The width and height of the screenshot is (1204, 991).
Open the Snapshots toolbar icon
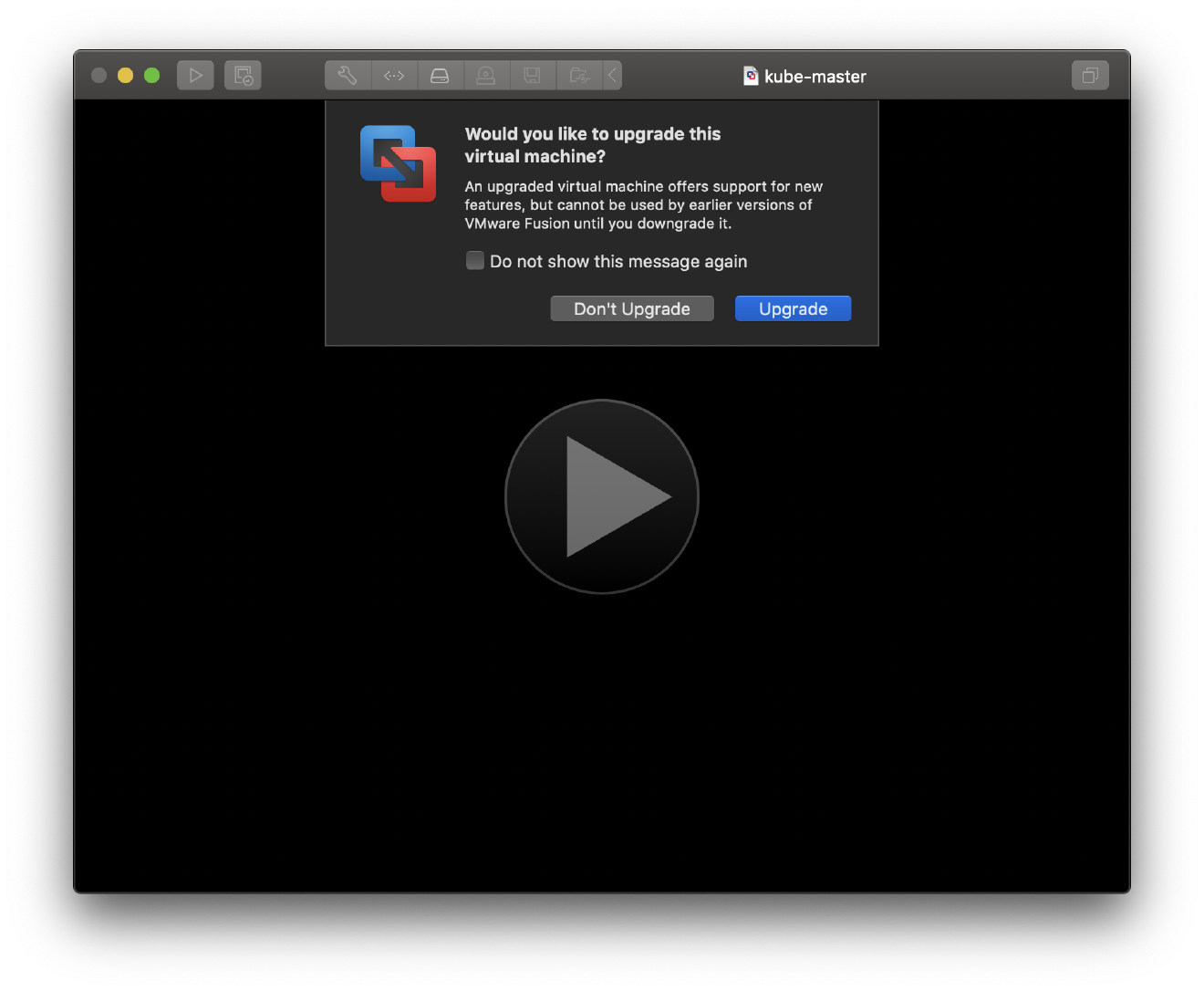pyautogui.click(x=243, y=75)
